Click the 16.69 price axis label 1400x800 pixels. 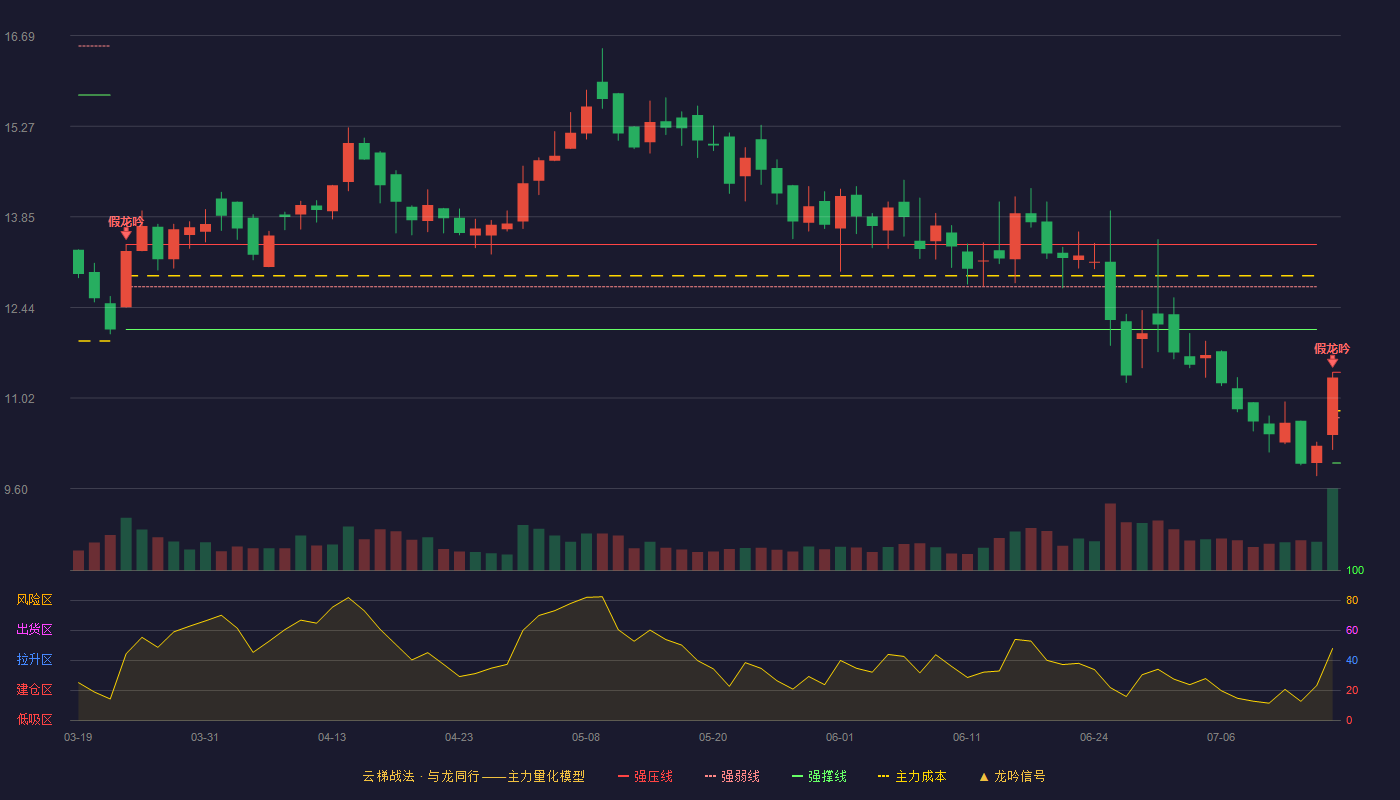tap(20, 37)
